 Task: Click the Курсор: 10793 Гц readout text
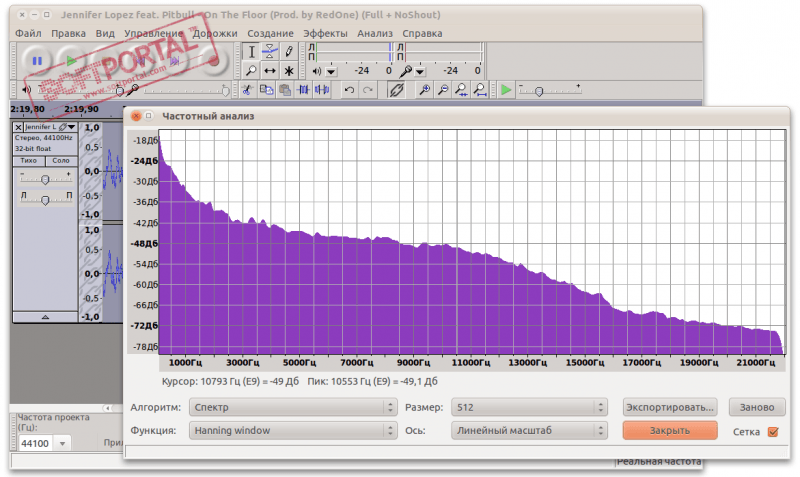pyautogui.click(x=230, y=381)
